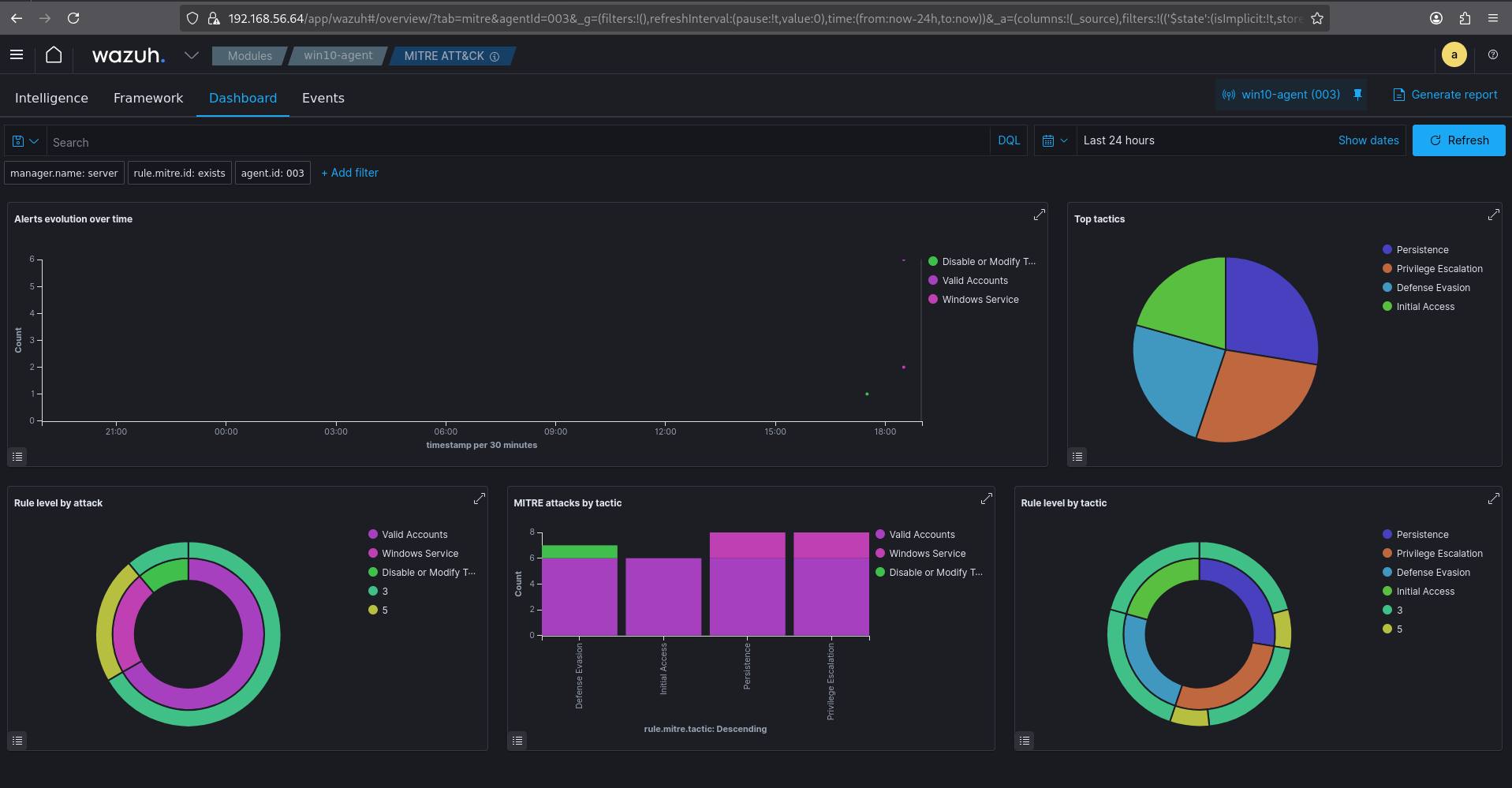The width and height of the screenshot is (1512, 788).
Task: Bookmark this page with the star icon
Action: coord(1316,18)
